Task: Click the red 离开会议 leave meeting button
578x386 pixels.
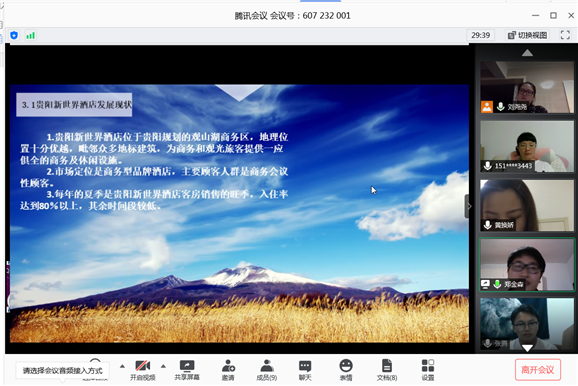Action: (x=538, y=369)
